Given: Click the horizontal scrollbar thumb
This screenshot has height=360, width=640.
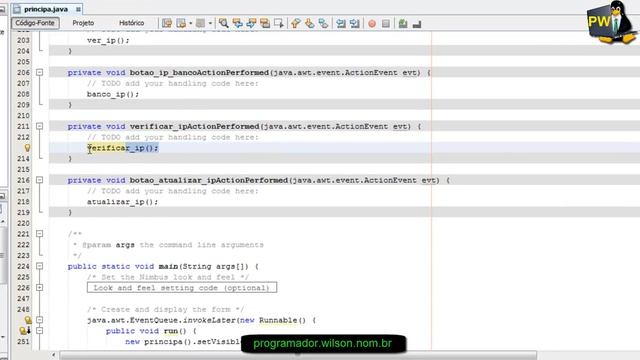Looking at the screenshot, I should point(298,356).
